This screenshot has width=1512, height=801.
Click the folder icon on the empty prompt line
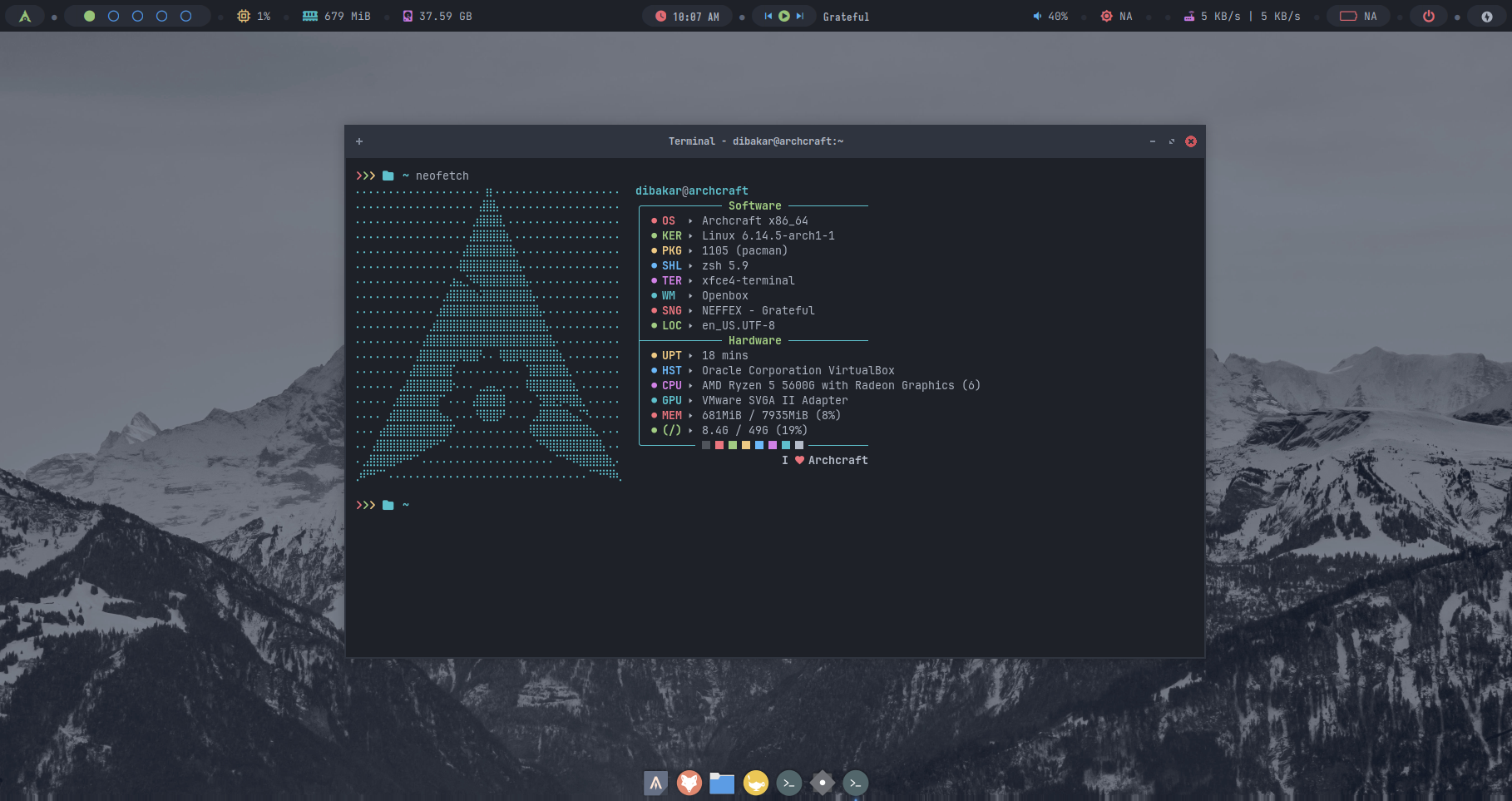[388, 505]
